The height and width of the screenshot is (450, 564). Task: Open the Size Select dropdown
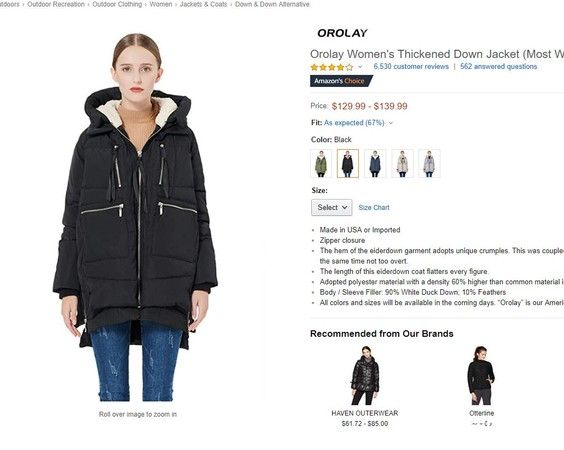[332, 208]
